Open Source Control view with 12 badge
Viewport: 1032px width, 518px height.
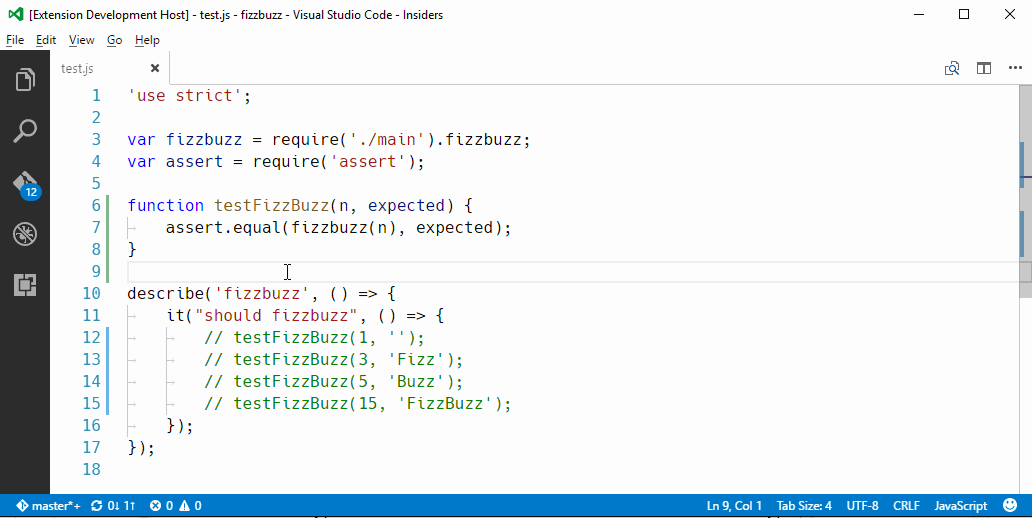click(x=26, y=185)
